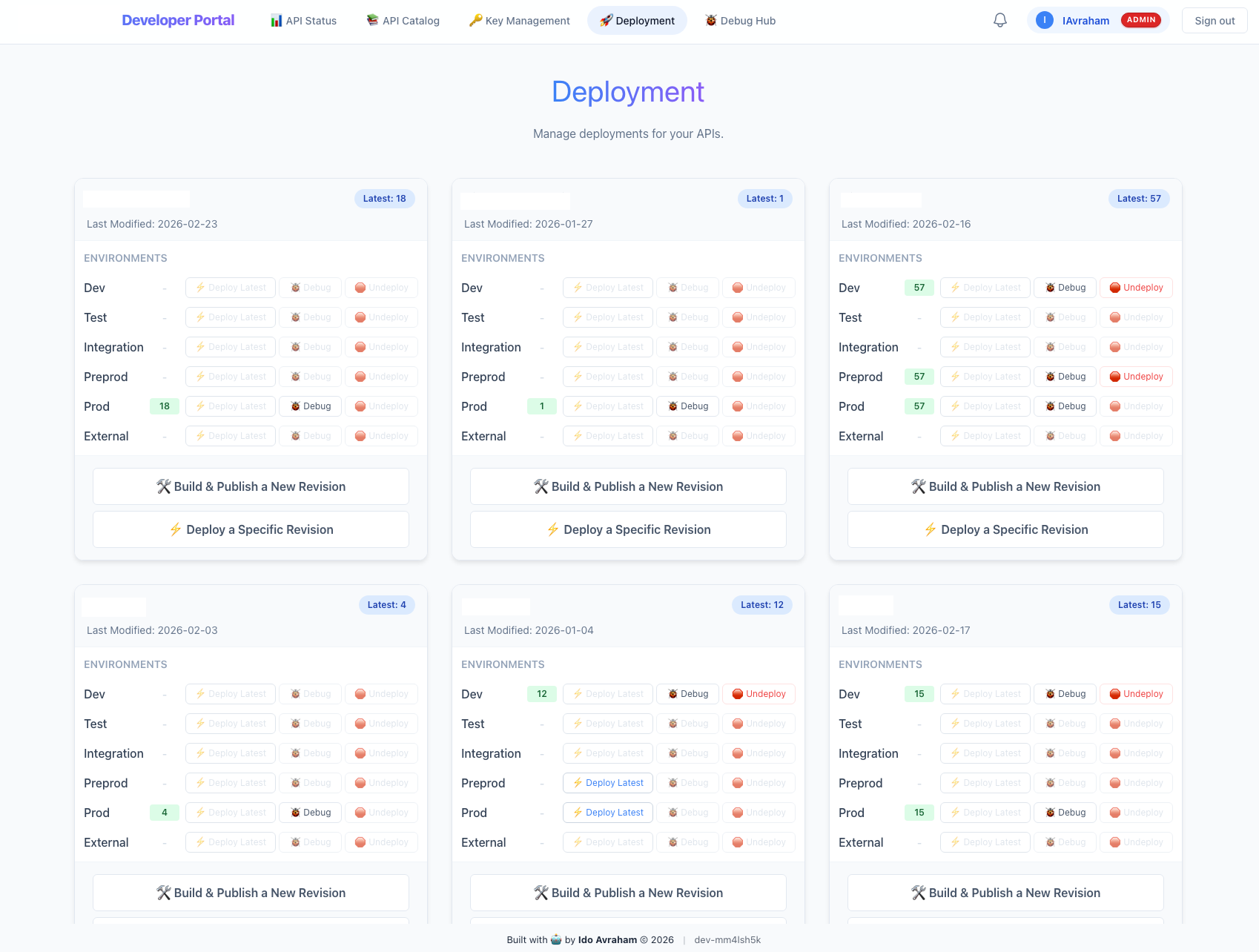Debug the Dev environment showing revision 12
This screenshot has height=952, width=1259.
pos(687,693)
